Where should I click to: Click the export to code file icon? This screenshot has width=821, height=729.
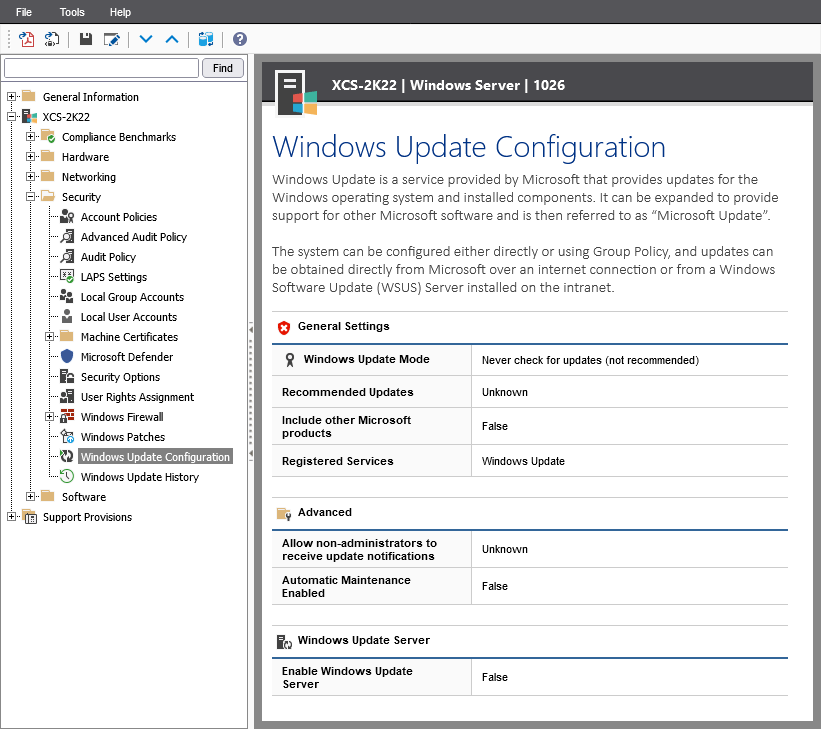pos(52,39)
